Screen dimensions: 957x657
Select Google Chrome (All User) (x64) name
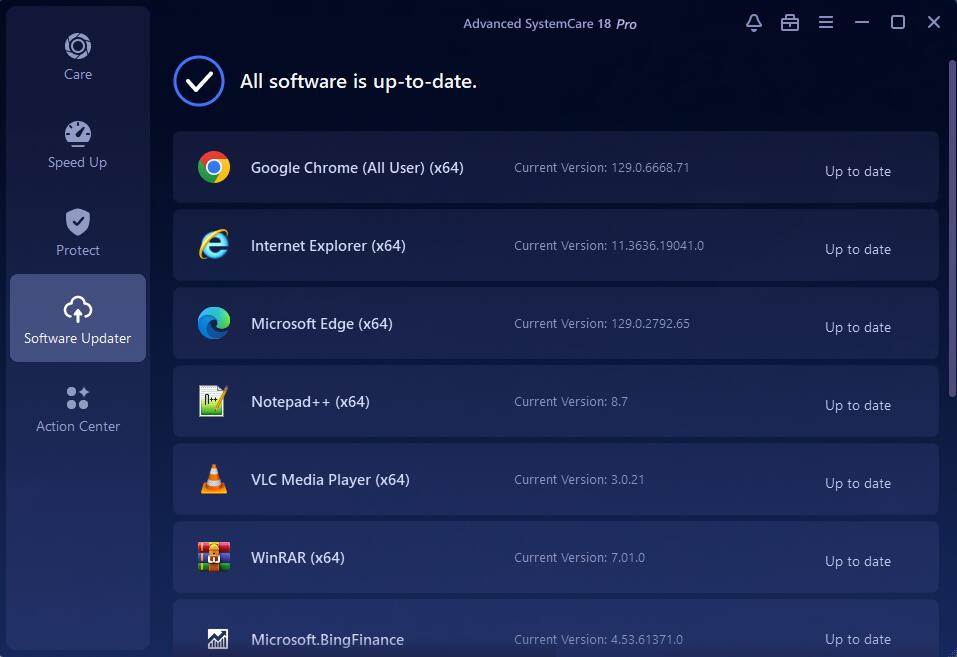357,168
